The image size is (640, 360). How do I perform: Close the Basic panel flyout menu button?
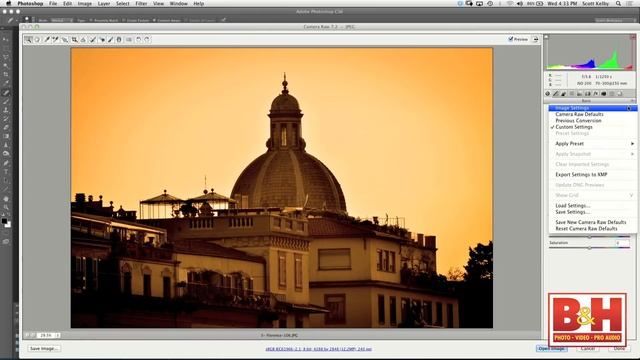click(633, 100)
